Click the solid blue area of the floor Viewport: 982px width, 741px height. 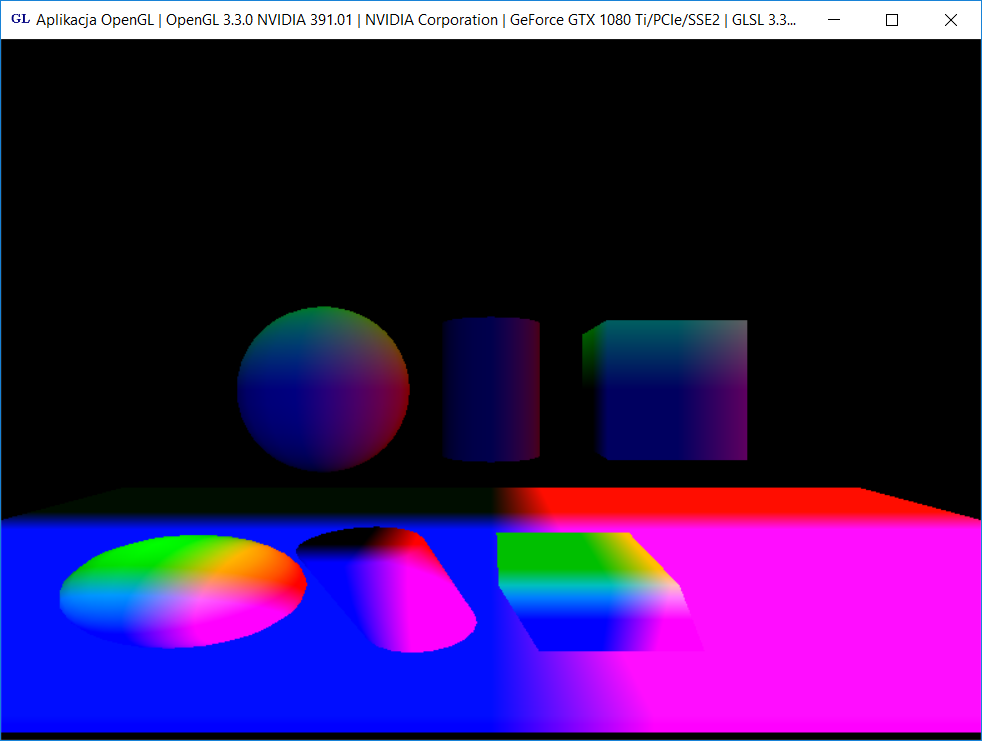tap(250, 690)
